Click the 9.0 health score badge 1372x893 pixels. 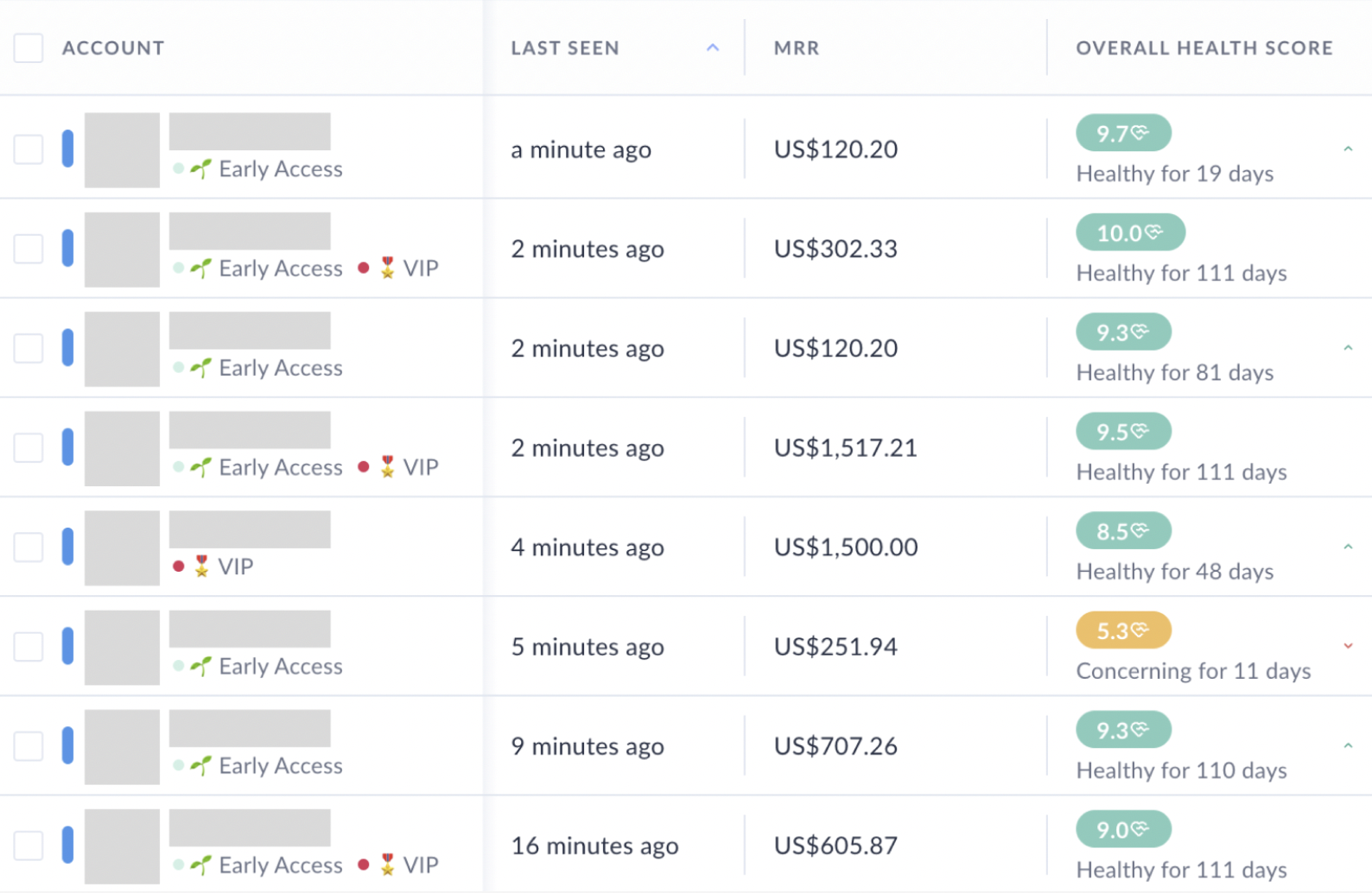pyautogui.click(x=1122, y=830)
